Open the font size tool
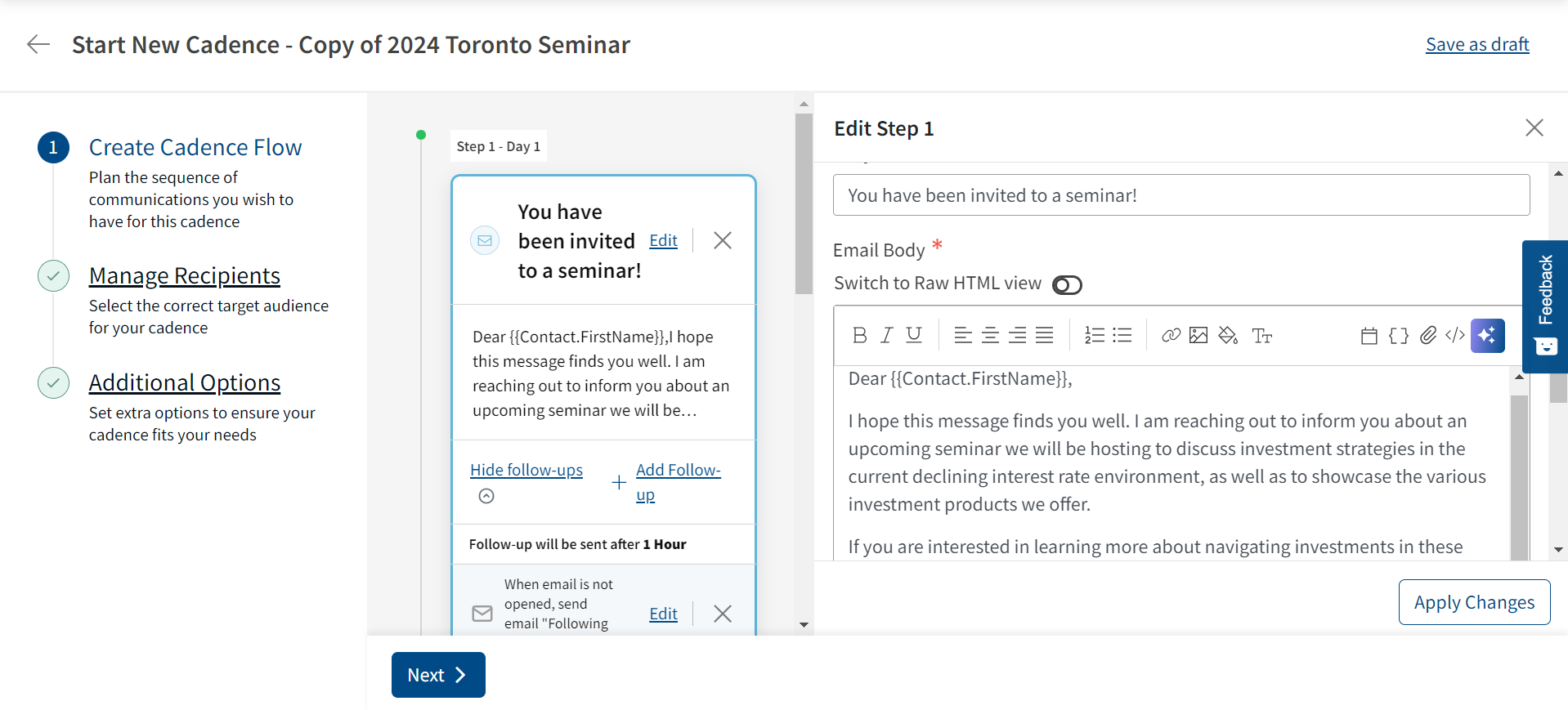The width and height of the screenshot is (1568, 710). [x=1261, y=335]
